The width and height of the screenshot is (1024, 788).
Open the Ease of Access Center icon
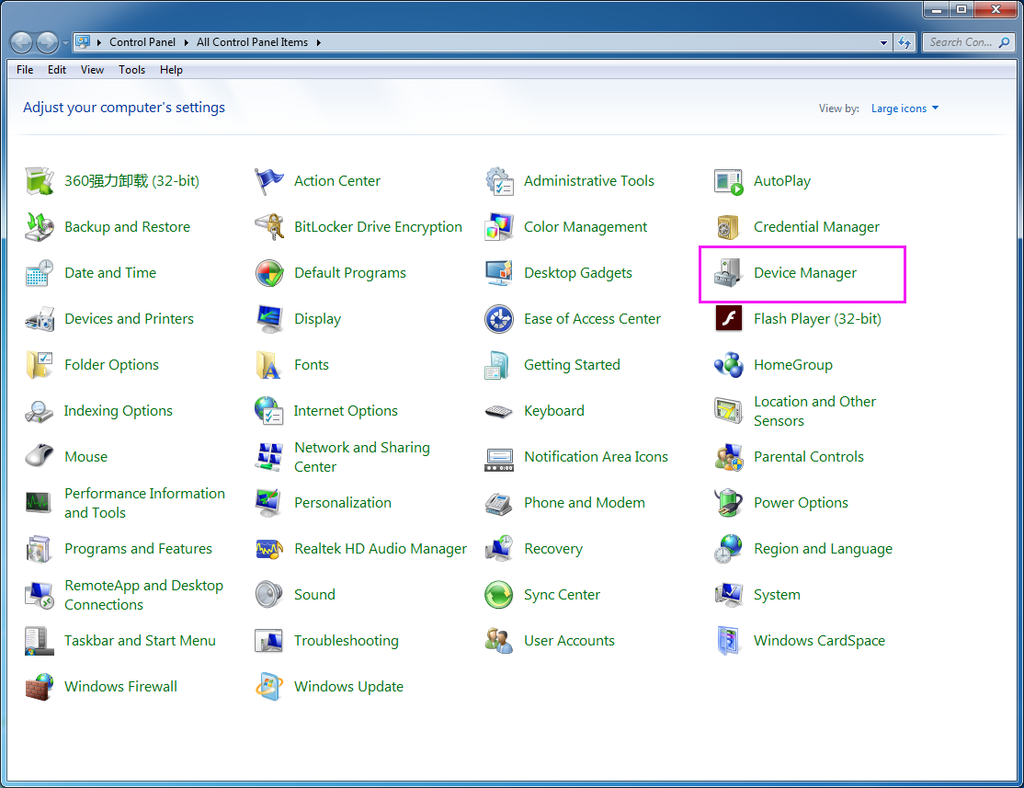tap(499, 319)
